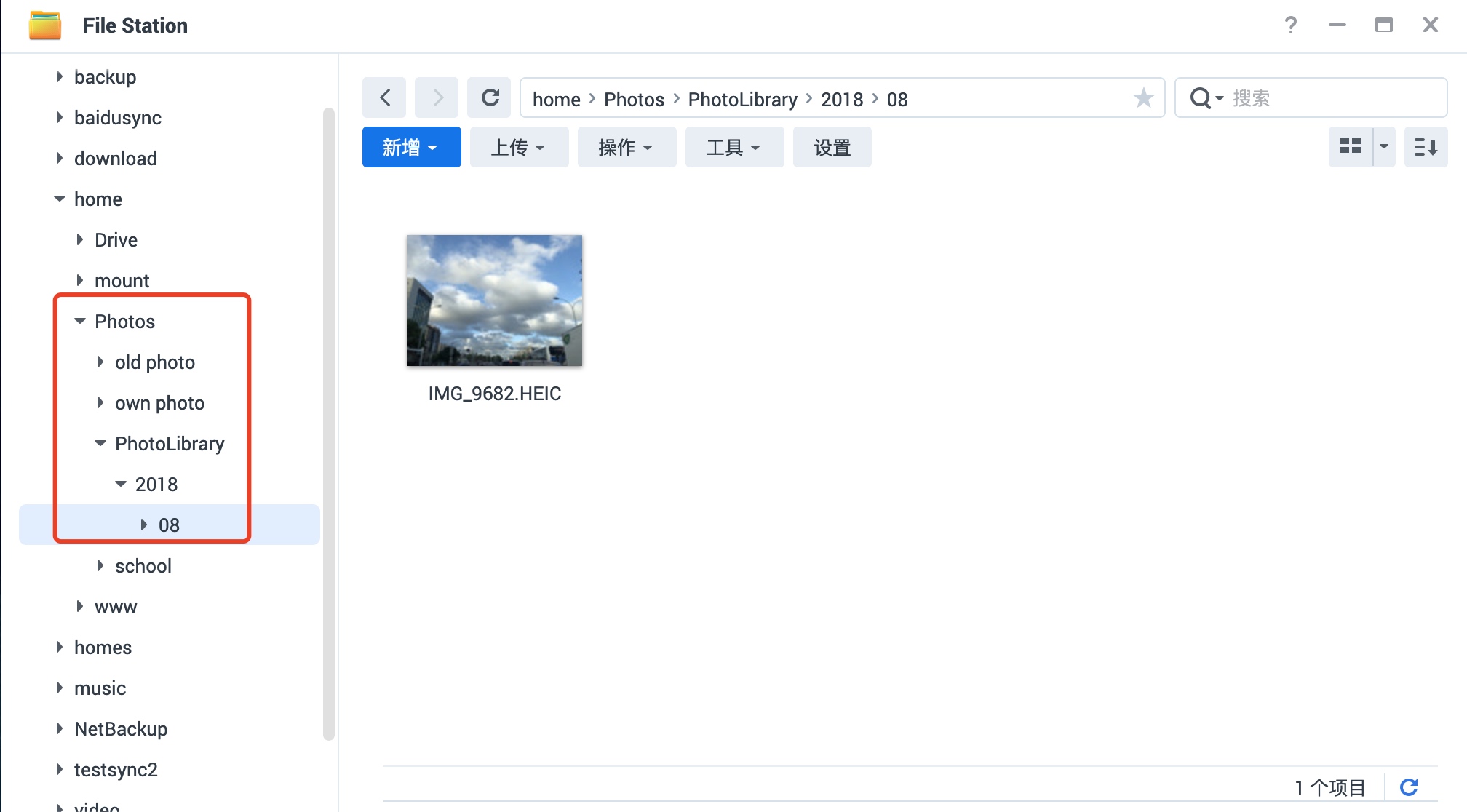Collapse the PhotoLibrary folder arrow
The image size is (1467, 812).
click(x=100, y=443)
